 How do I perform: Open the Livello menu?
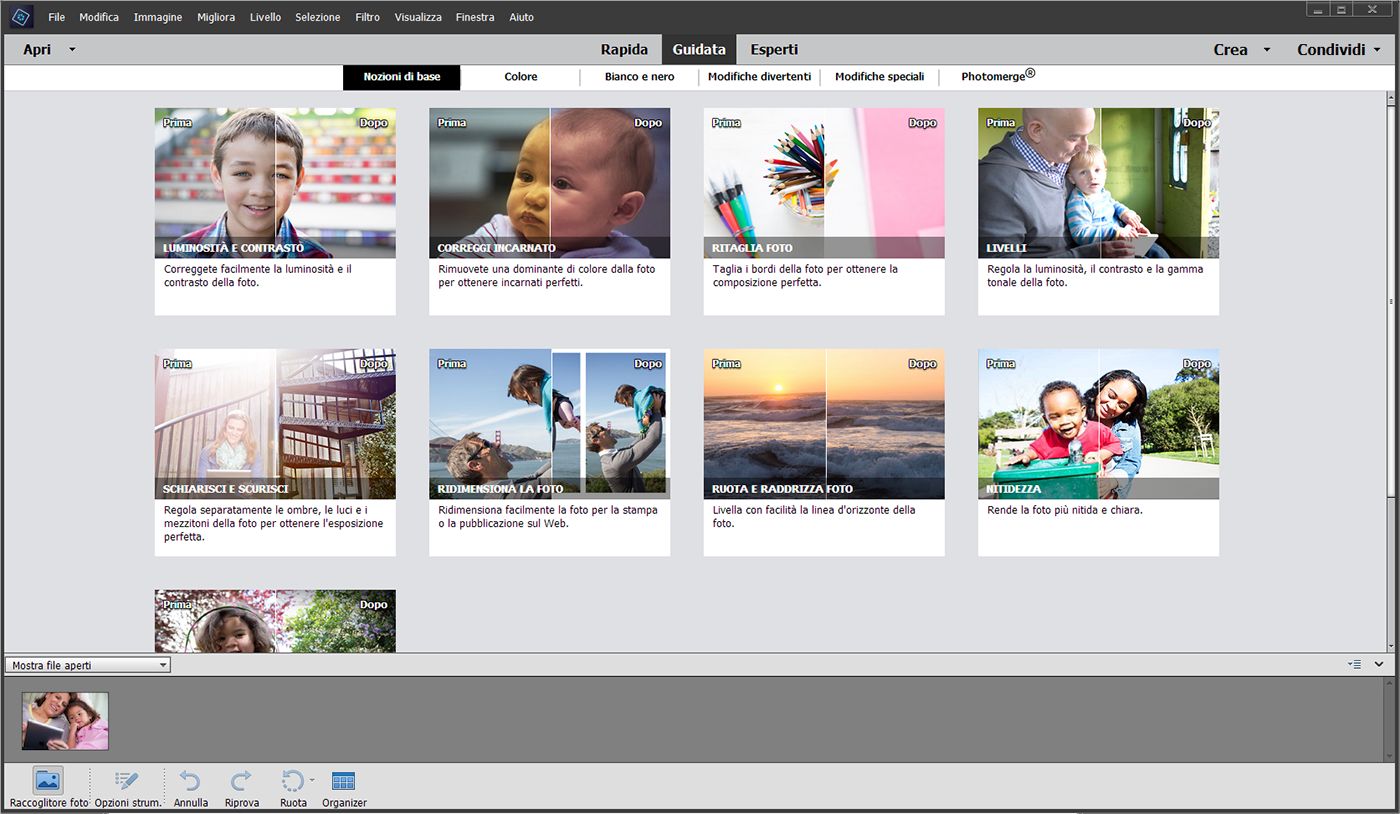pyautogui.click(x=265, y=17)
